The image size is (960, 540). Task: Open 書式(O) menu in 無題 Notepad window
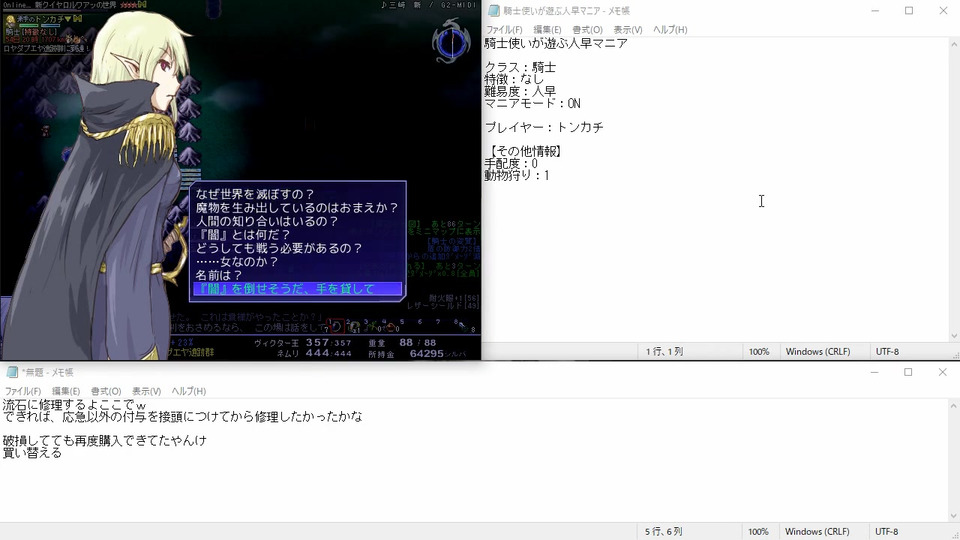point(106,391)
